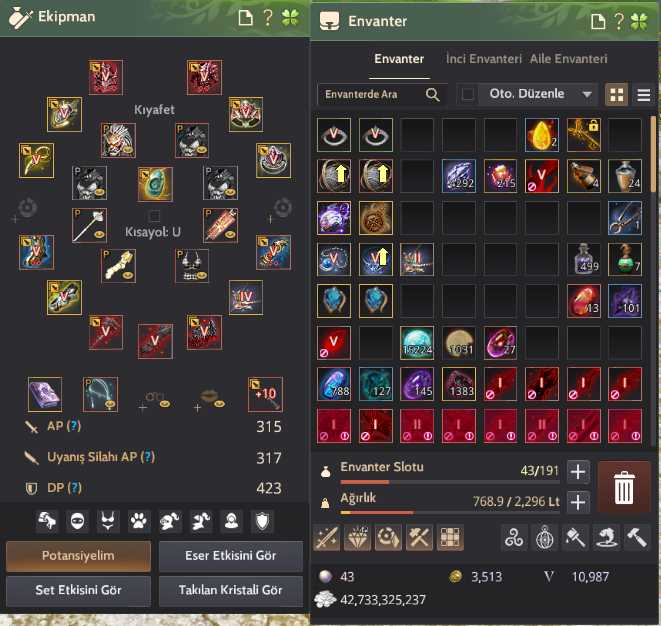Increase Ağırlık limit with plus button
This screenshot has width=661, height=626.
[x=578, y=502]
